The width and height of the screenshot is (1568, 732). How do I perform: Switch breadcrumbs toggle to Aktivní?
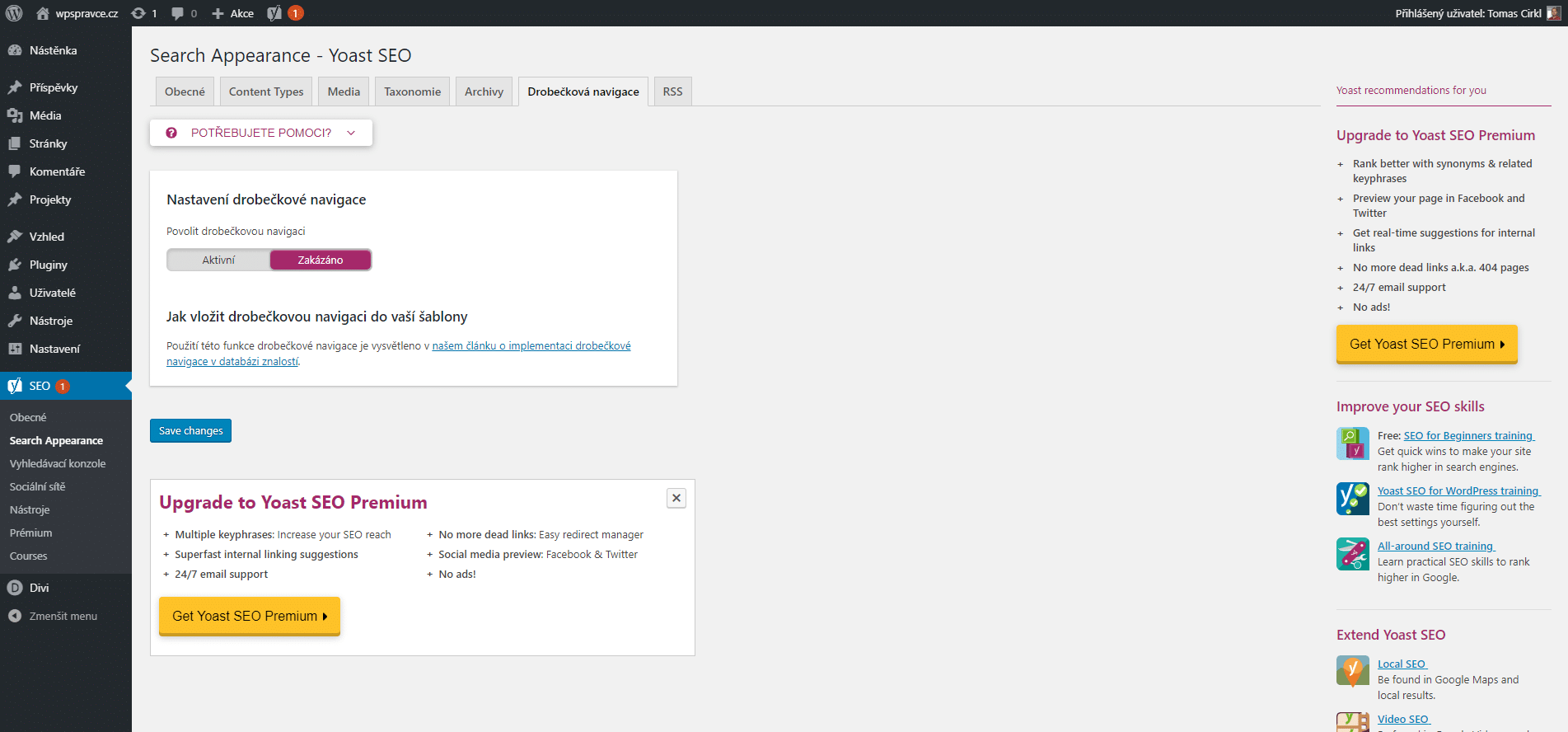[x=218, y=260]
